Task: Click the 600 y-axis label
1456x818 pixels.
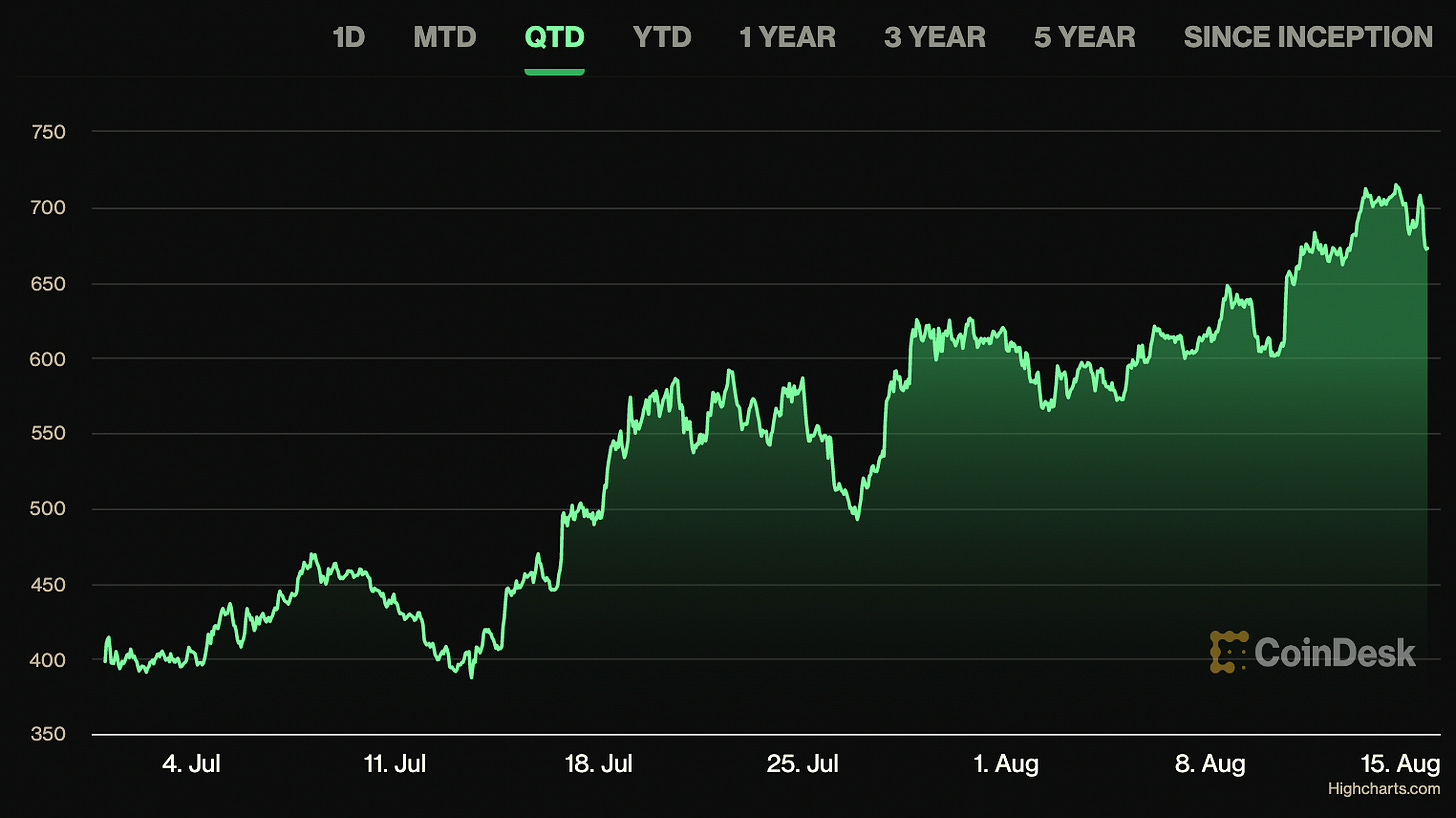Action: click(x=48, y=359)
